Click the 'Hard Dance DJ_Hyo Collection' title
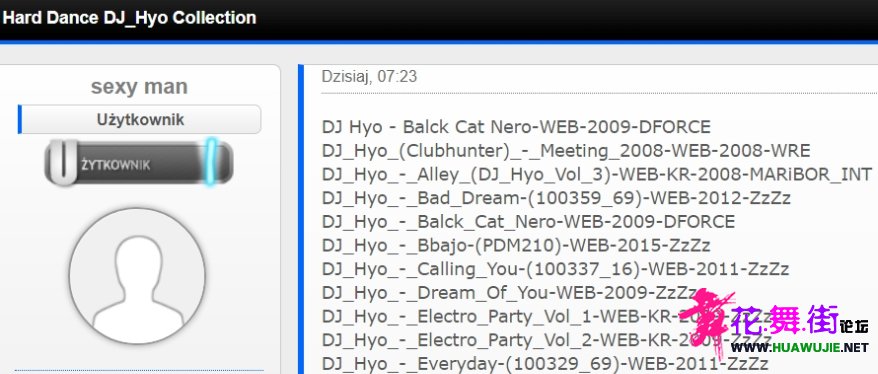 click(129, 17)
